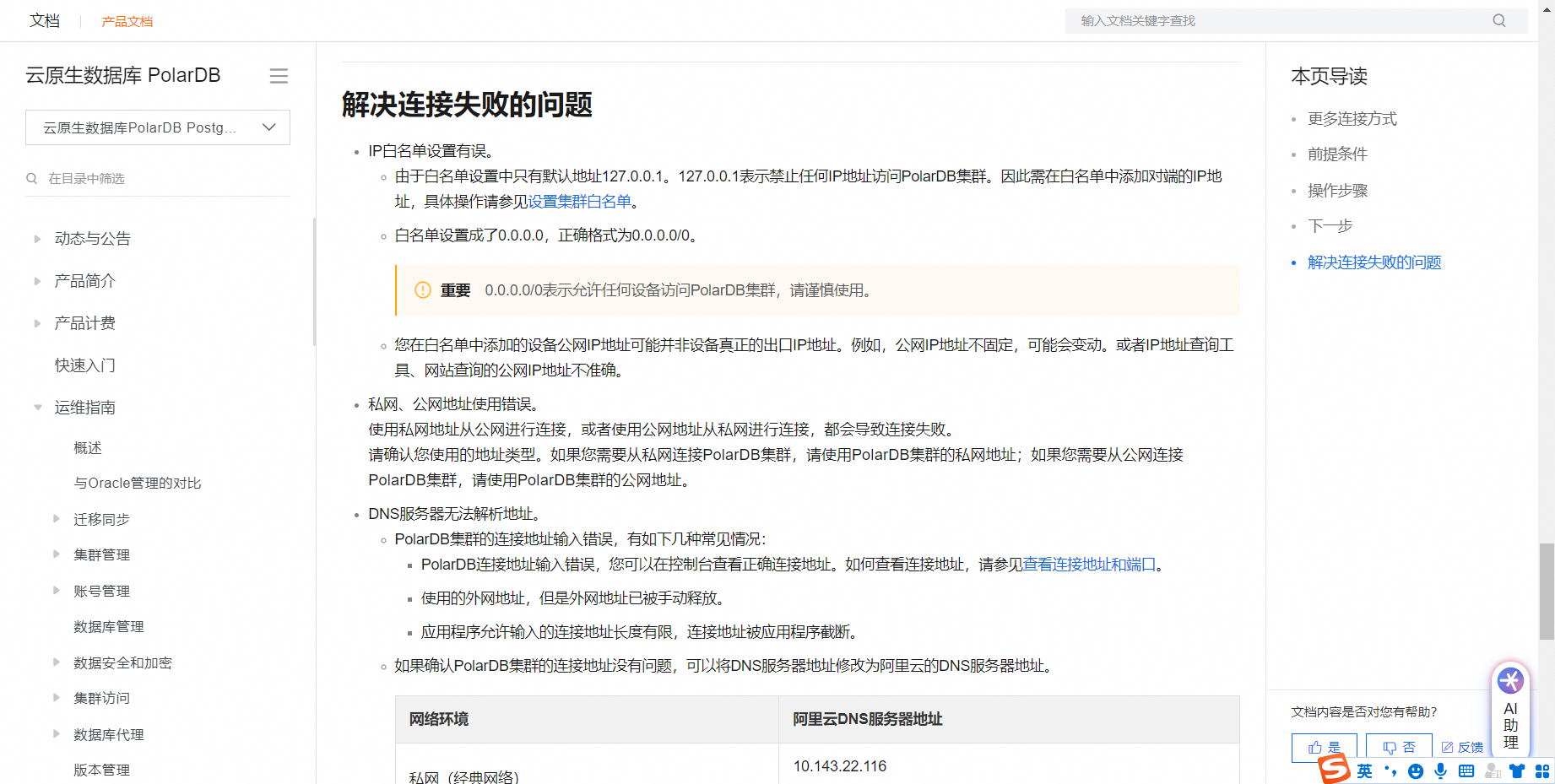
Task: Click the 云原生数据库 PolarDB sidebar title
Action: [x=123, y=75]
